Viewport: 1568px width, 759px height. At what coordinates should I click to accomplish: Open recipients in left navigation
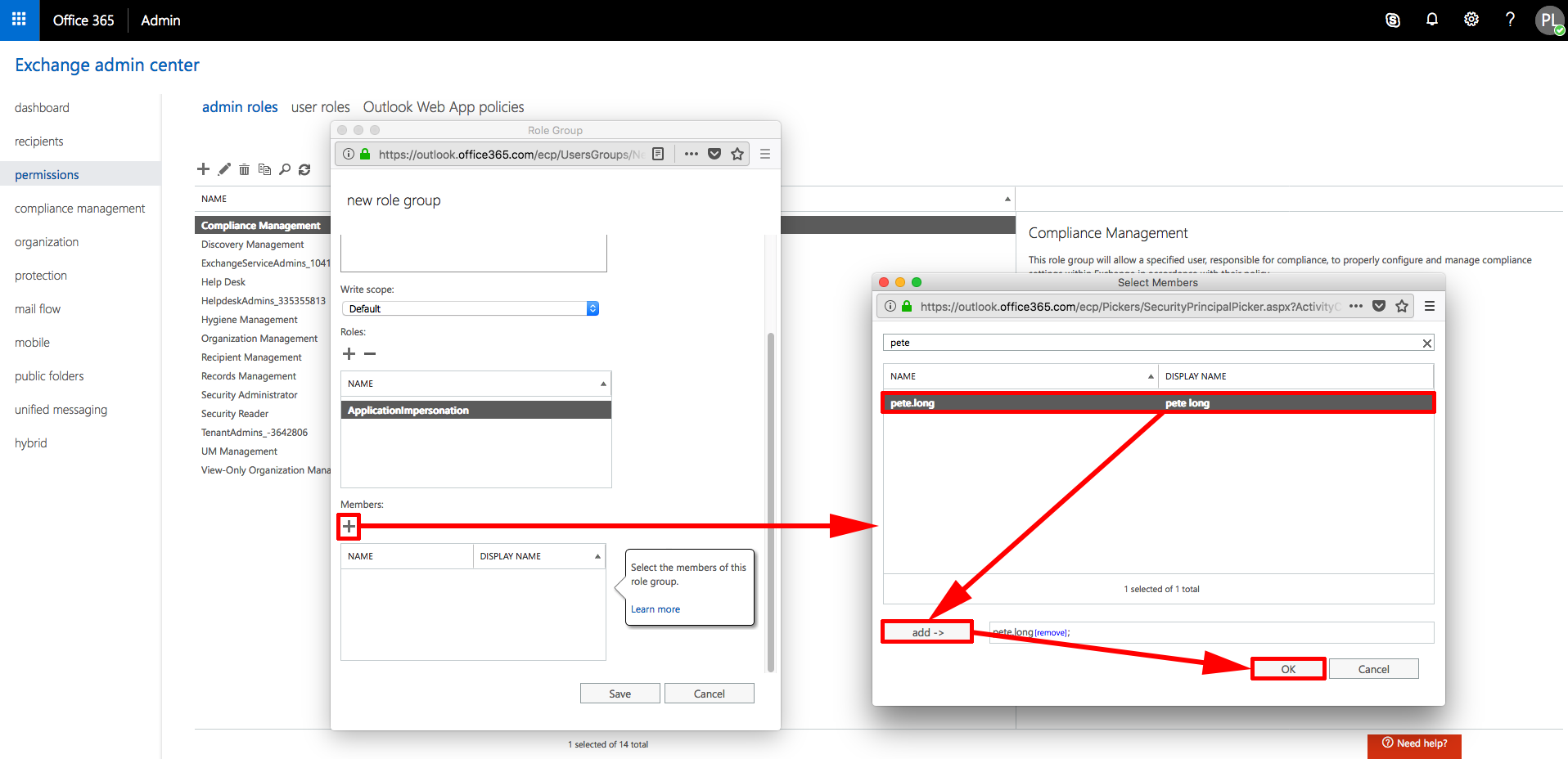(38, 141)
